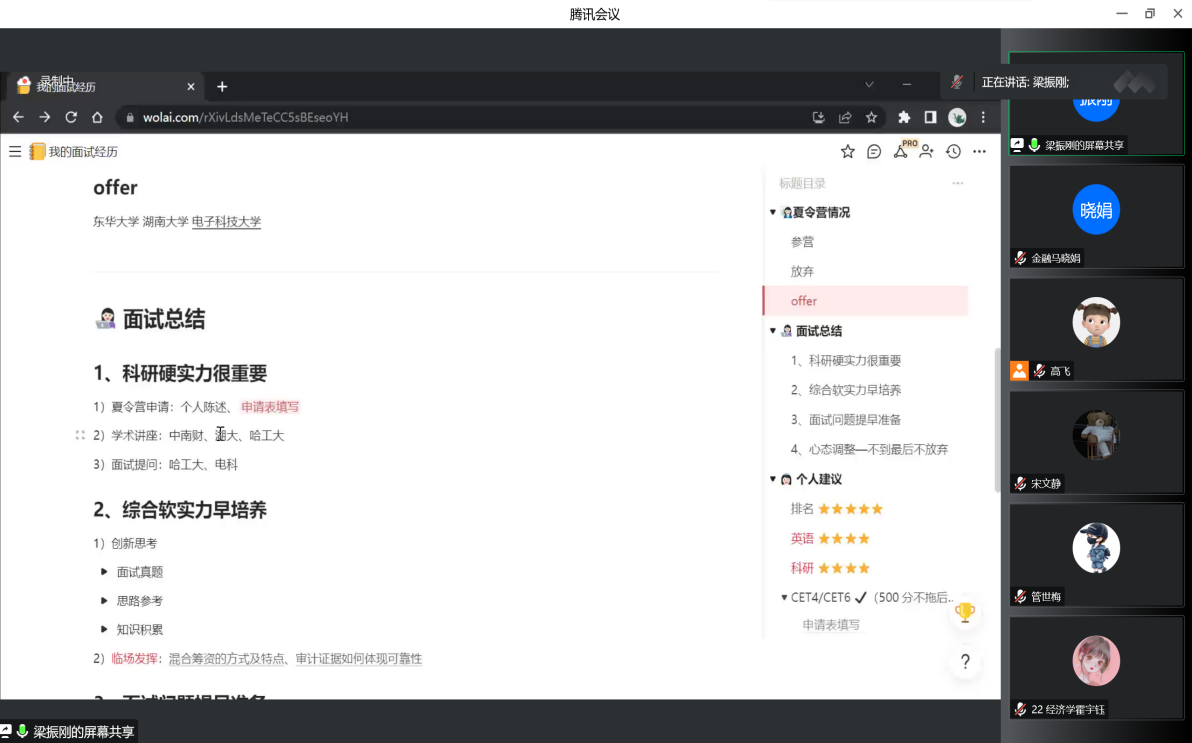Collapse the CET4/CET6 outline item

point(784,598)
